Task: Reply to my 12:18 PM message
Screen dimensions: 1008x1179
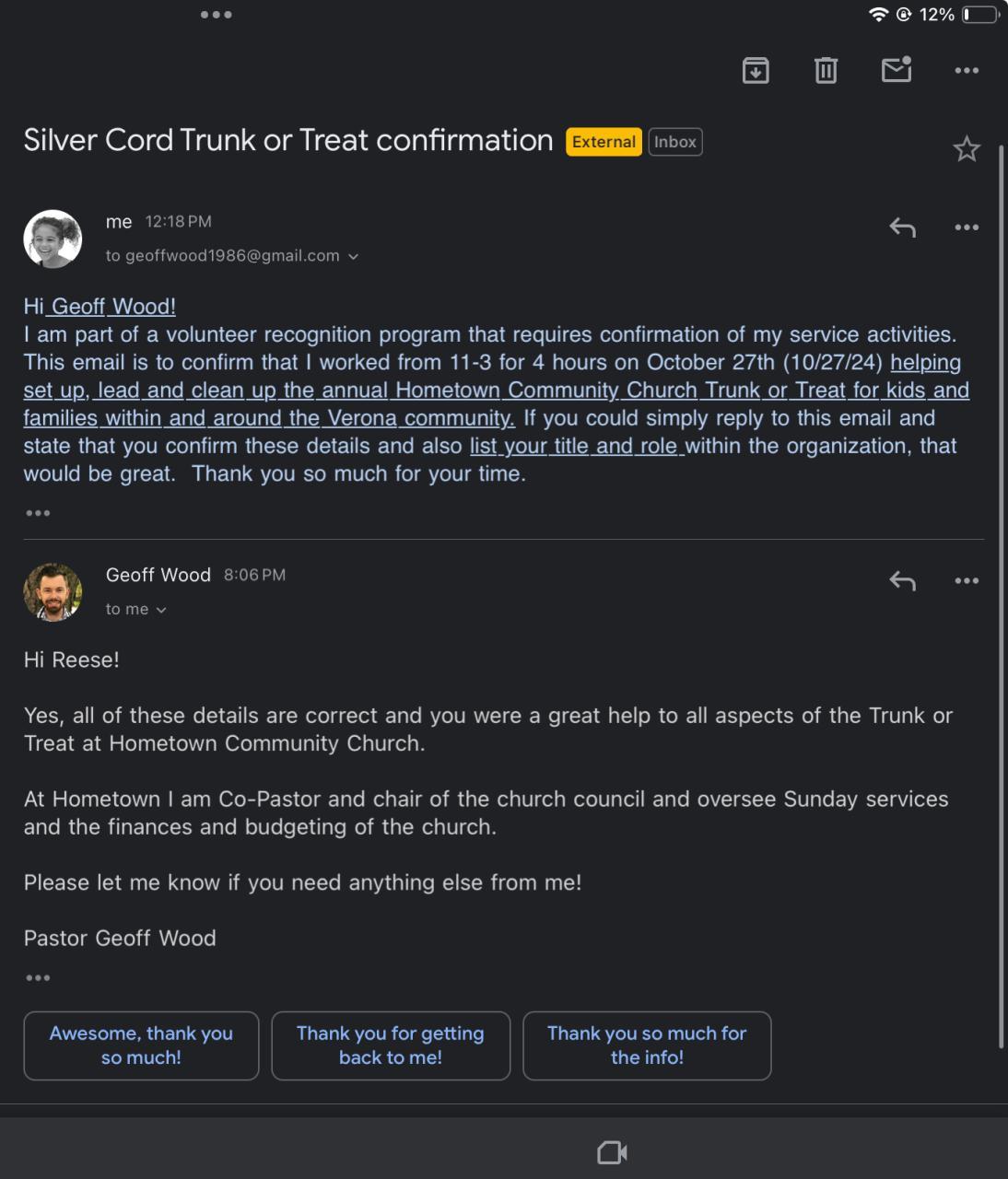Action: (x=902, y=228)
